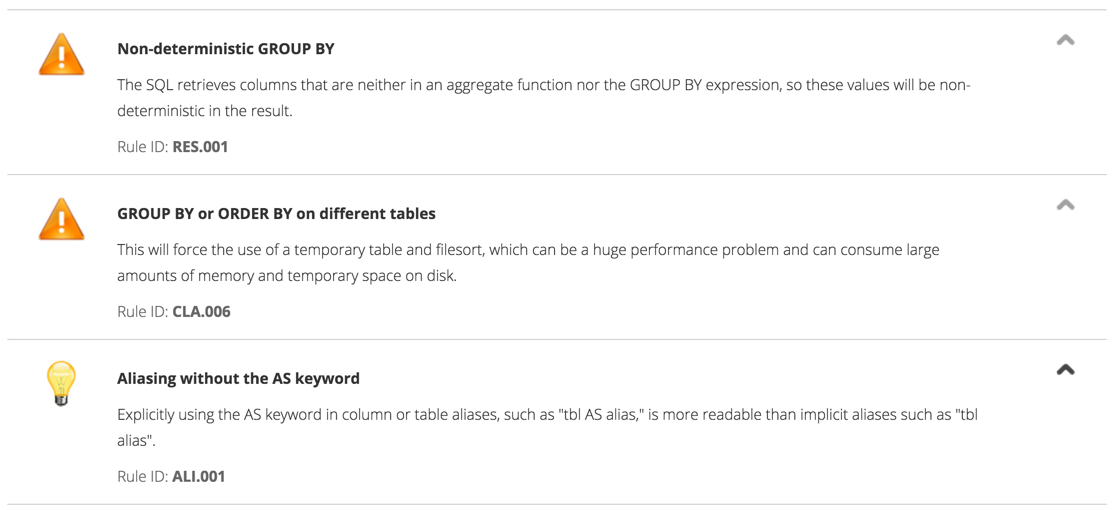This screenshot has width=1114, height=510.
Task: Click rule code RES.001
Action: [x=200, y=146]
